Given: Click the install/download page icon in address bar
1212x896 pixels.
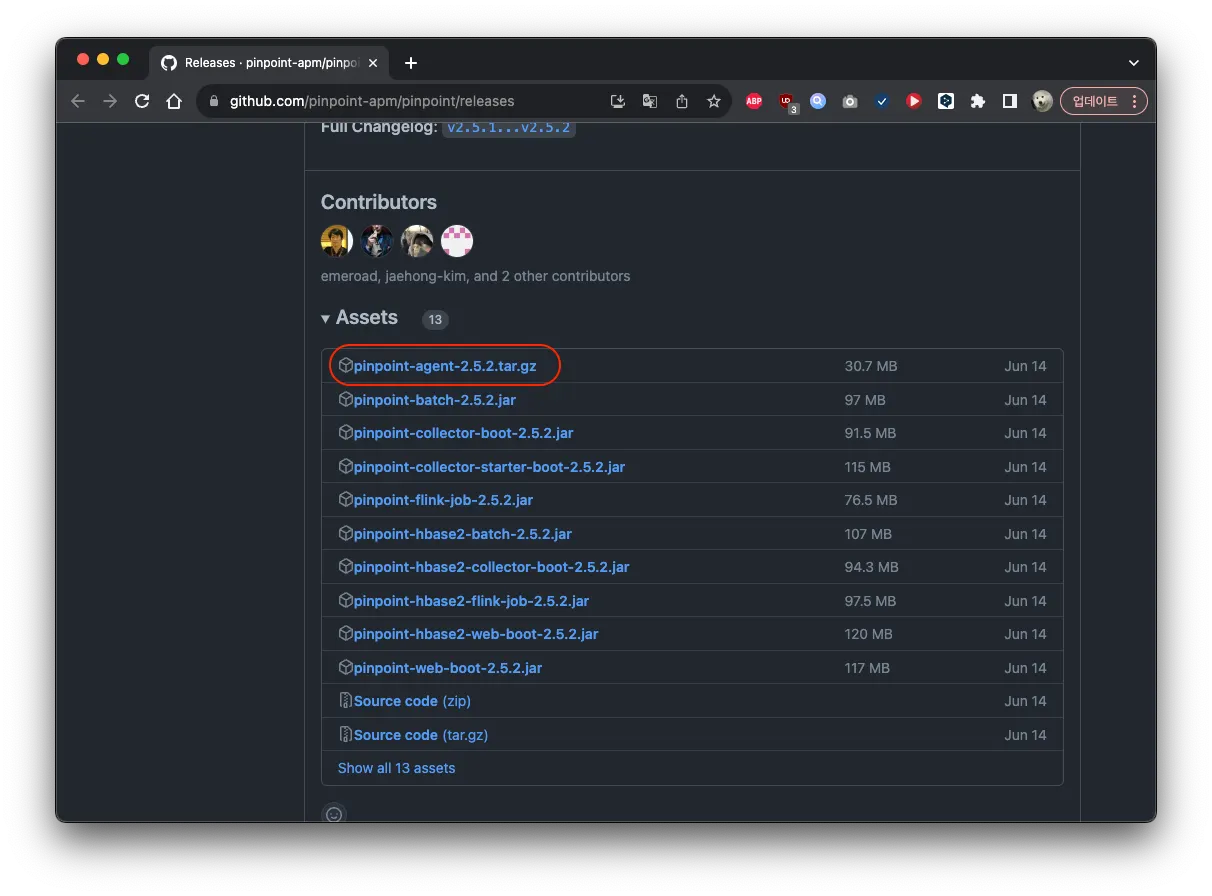Looking at the screenshot, I should click(618, 101).
